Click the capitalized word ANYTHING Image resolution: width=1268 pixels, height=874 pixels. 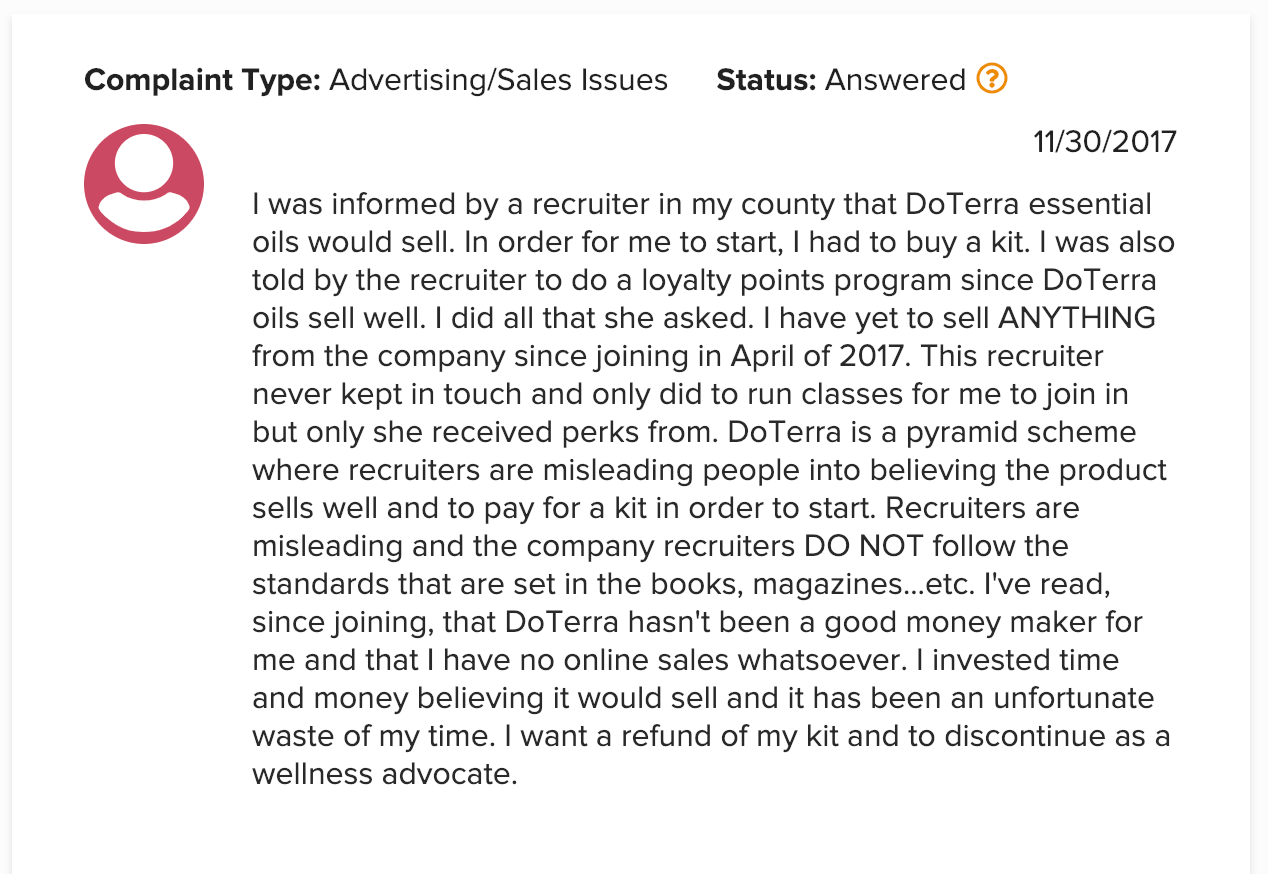1076,318
